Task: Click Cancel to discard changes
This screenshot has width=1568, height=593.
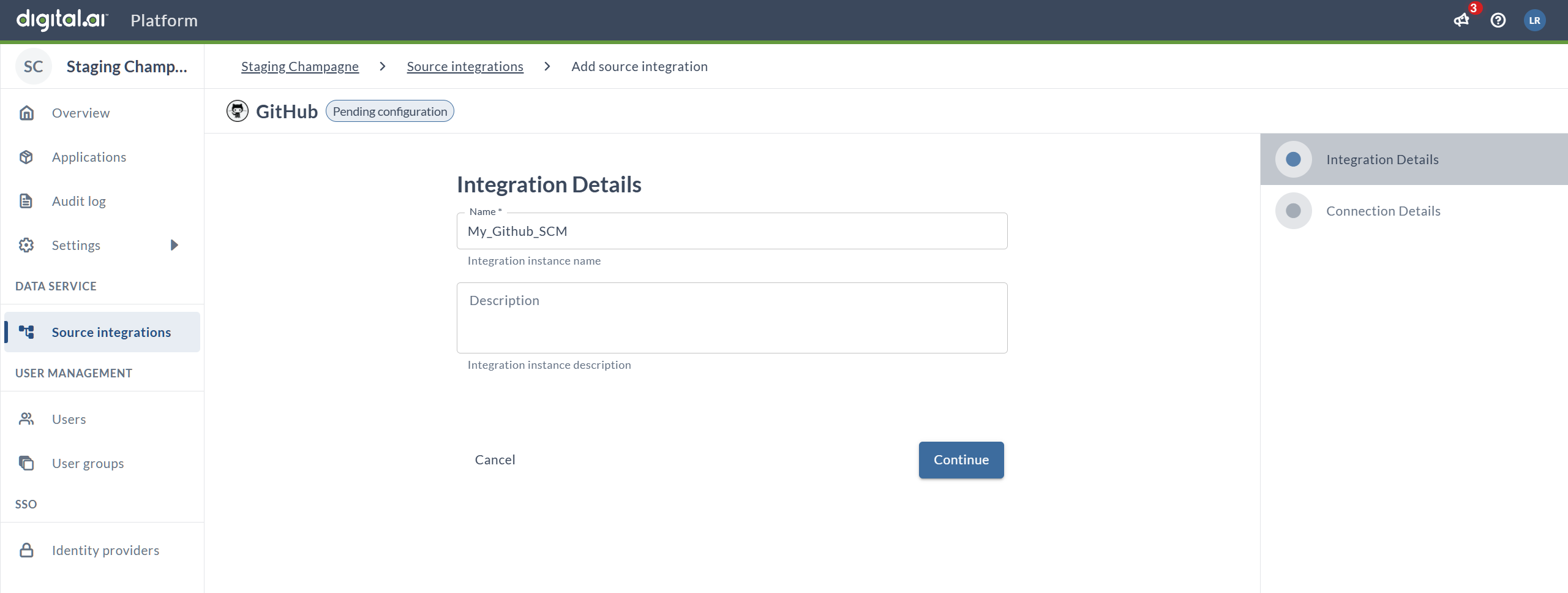Action: (x=495, y=459)
